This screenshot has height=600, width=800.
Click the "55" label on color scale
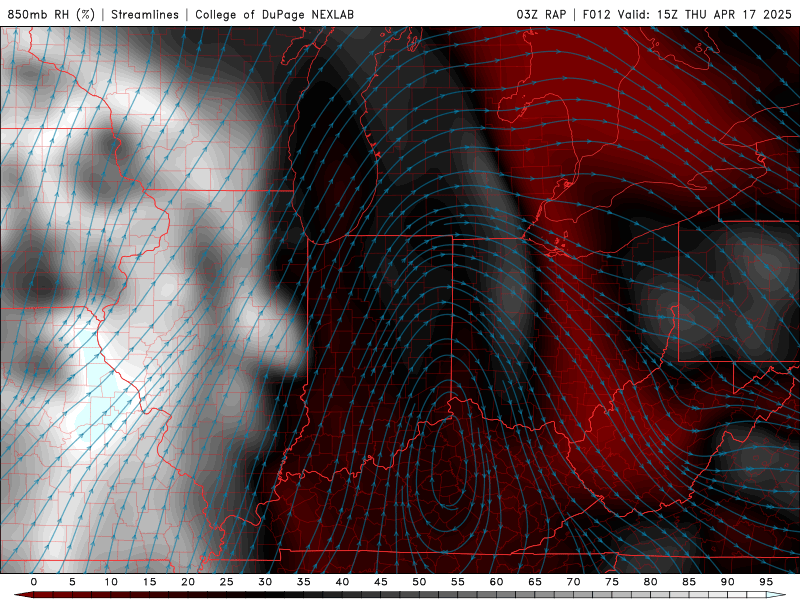coord(458,582)
